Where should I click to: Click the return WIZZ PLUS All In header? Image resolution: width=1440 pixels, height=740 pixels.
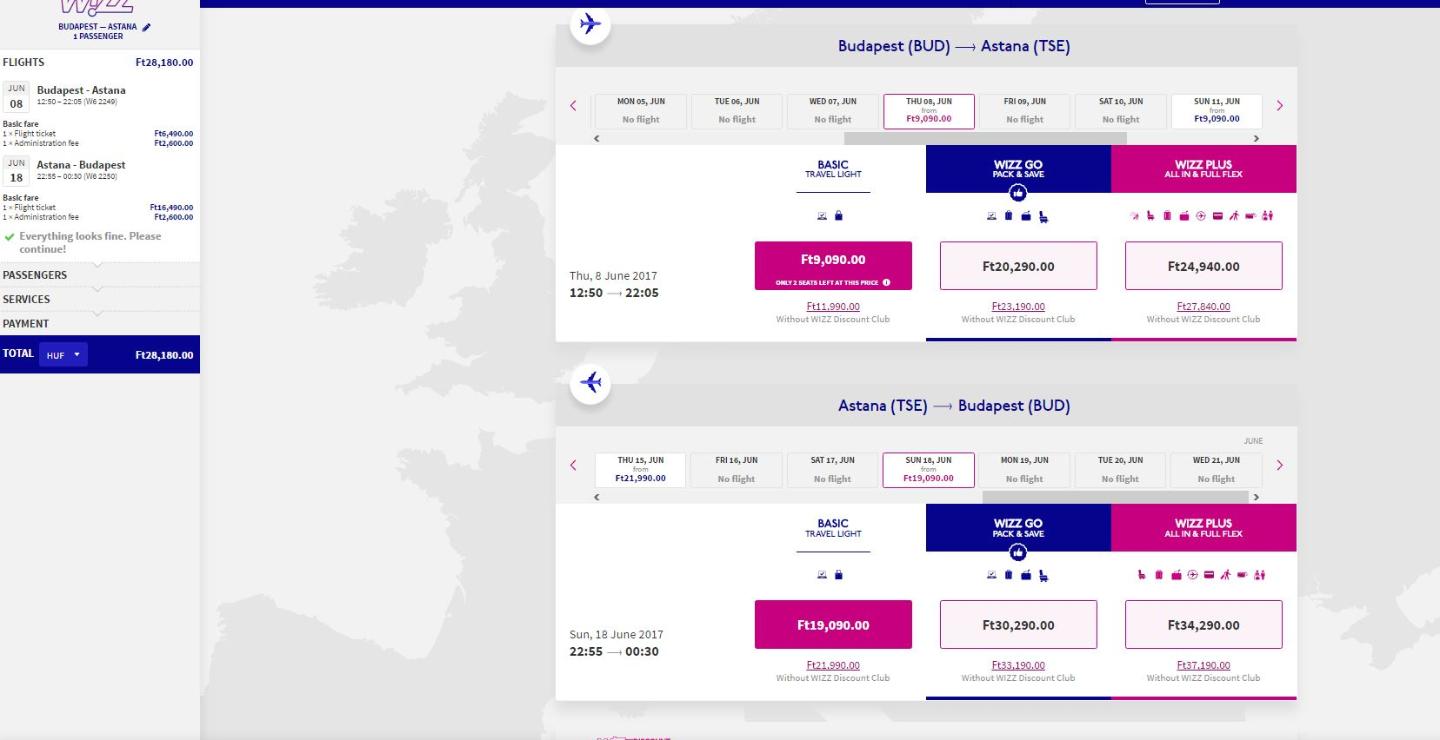point(1203,527)
